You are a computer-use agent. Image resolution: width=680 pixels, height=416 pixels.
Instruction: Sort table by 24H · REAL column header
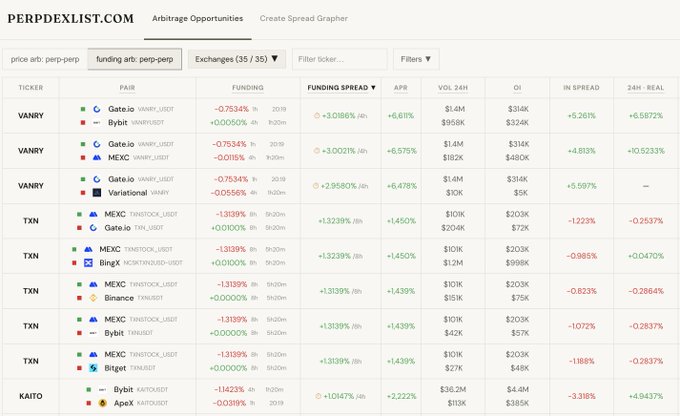click(x=646, y=88)
